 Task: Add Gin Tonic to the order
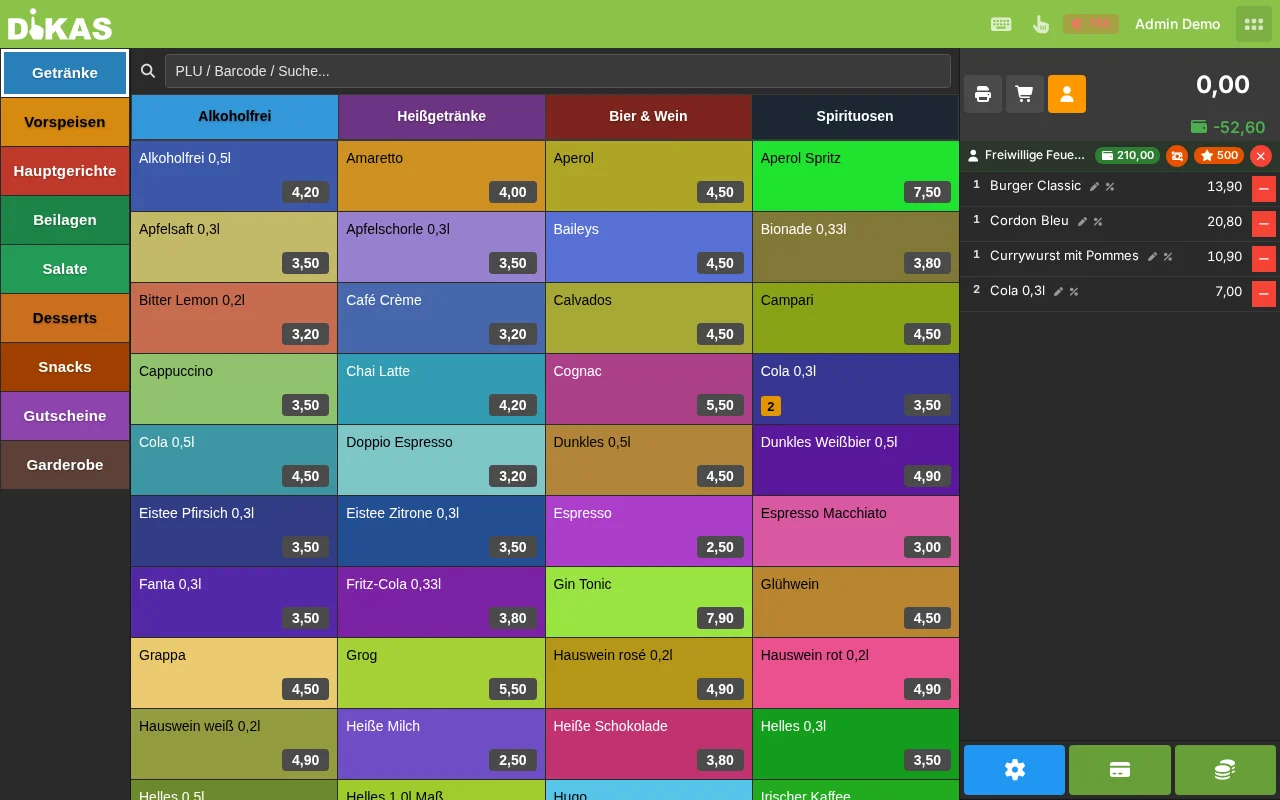click(649, 602)
